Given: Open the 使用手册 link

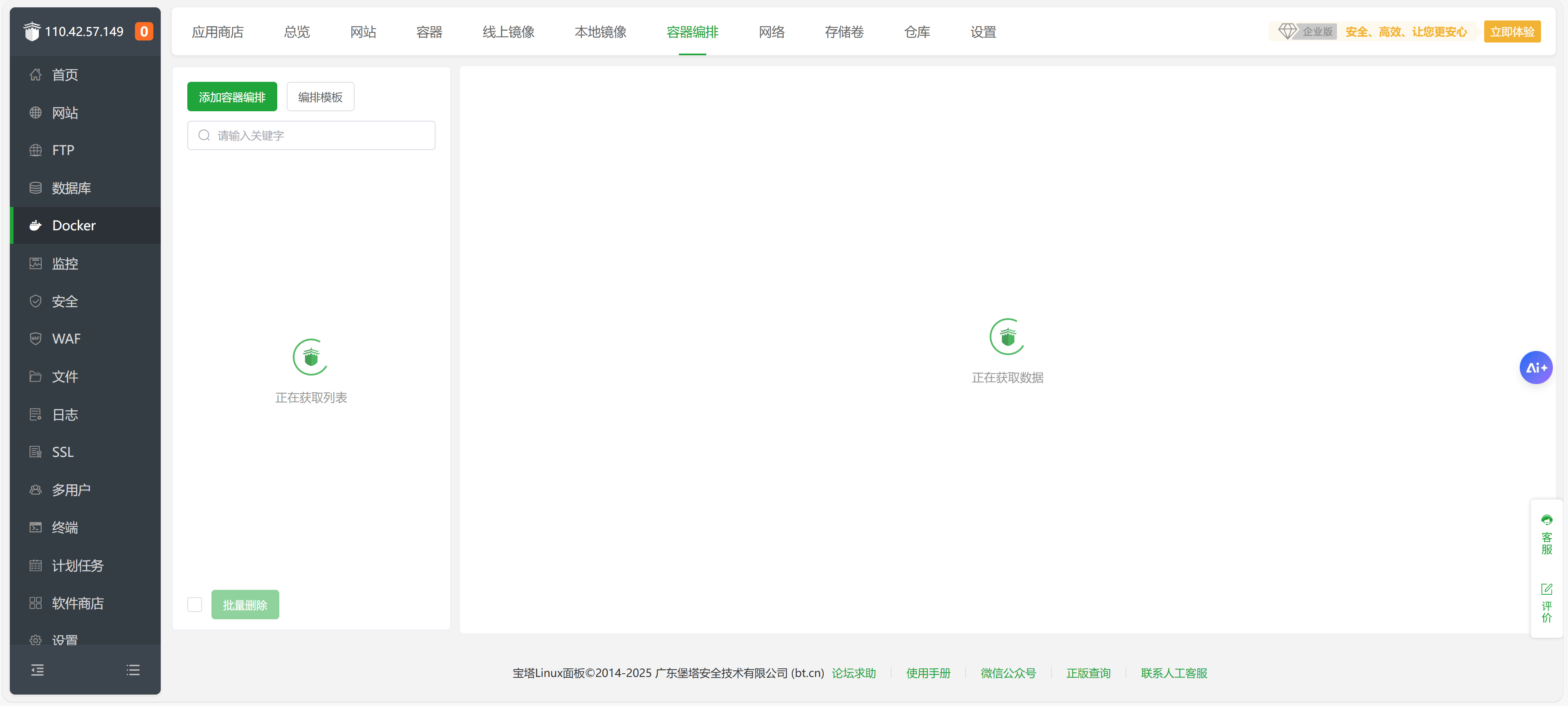Looking at the screenshot, I should 928,672.
